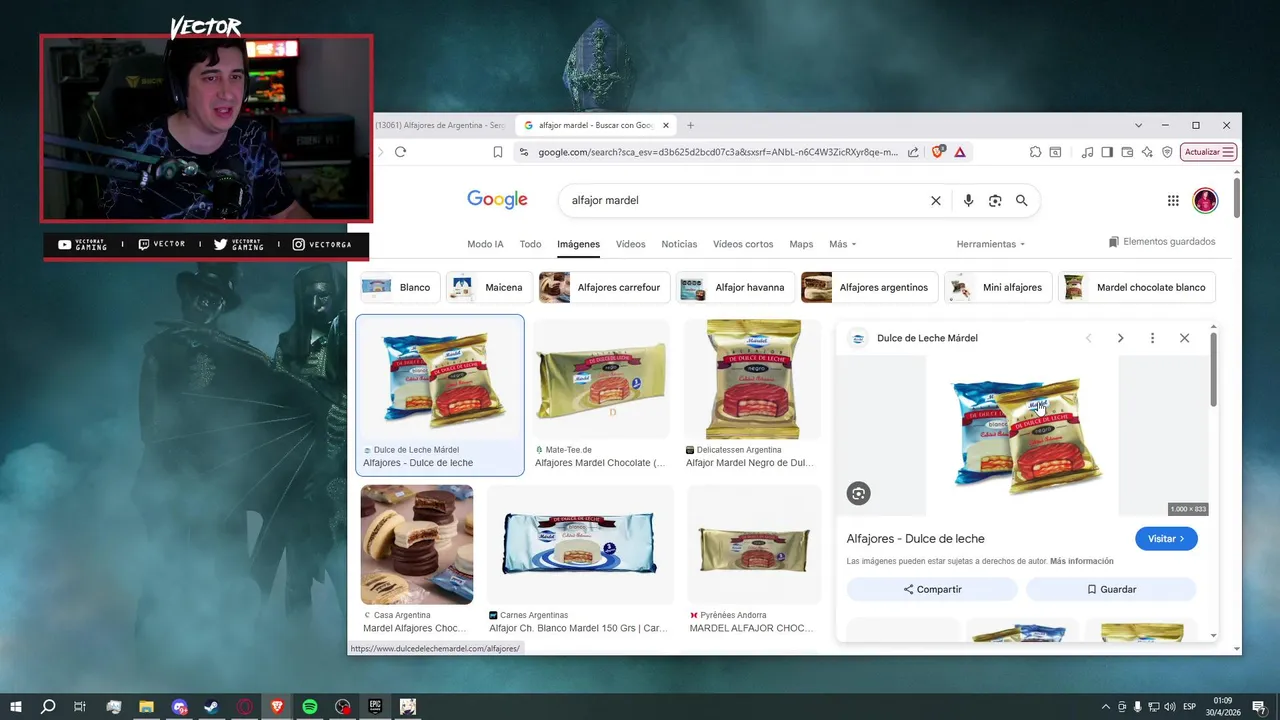Submit search with magnifier icon
Screen dimensions: 1280x720
pyautogui.click(x=1021, y=200)
